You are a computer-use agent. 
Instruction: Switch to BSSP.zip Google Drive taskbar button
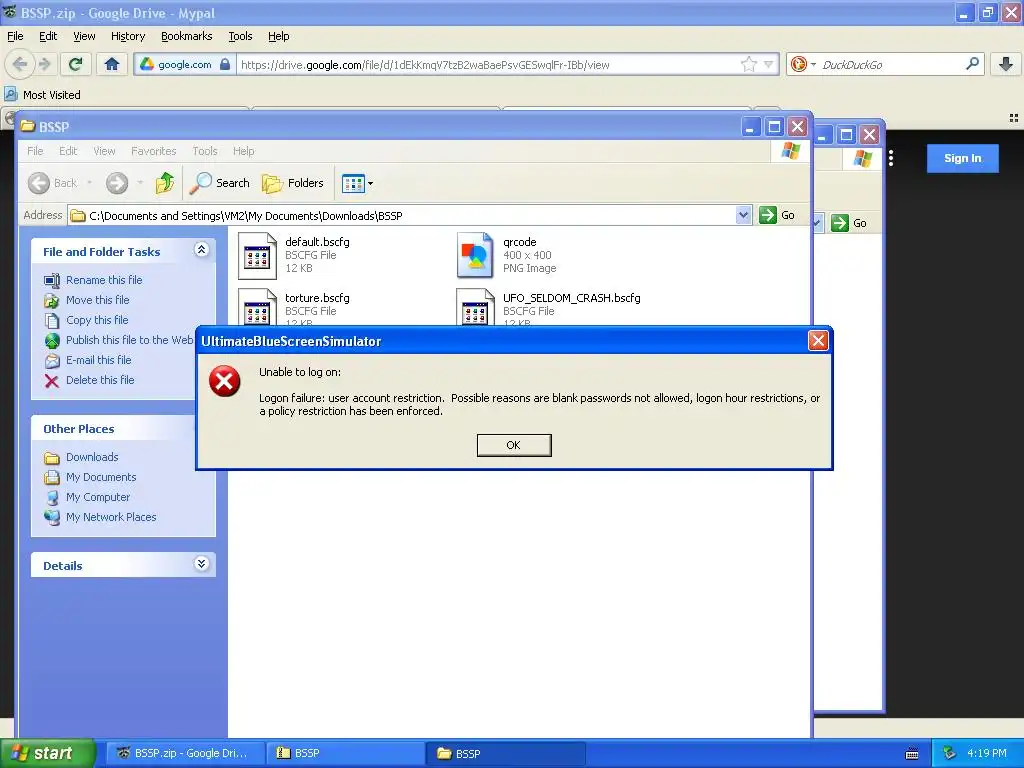pos(186,753)
